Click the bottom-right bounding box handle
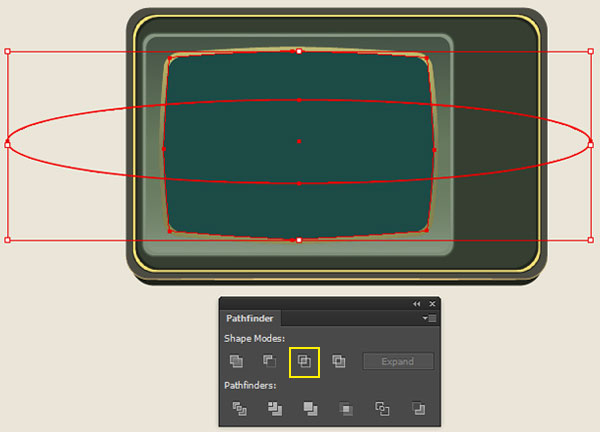 (x=591, y=240)
